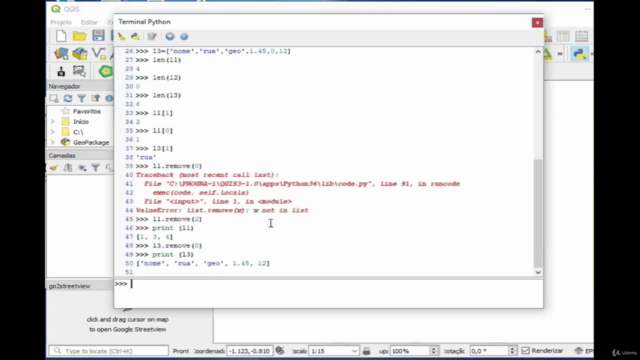
Task: Create a new QGIS project
Action: pos(61,36)
